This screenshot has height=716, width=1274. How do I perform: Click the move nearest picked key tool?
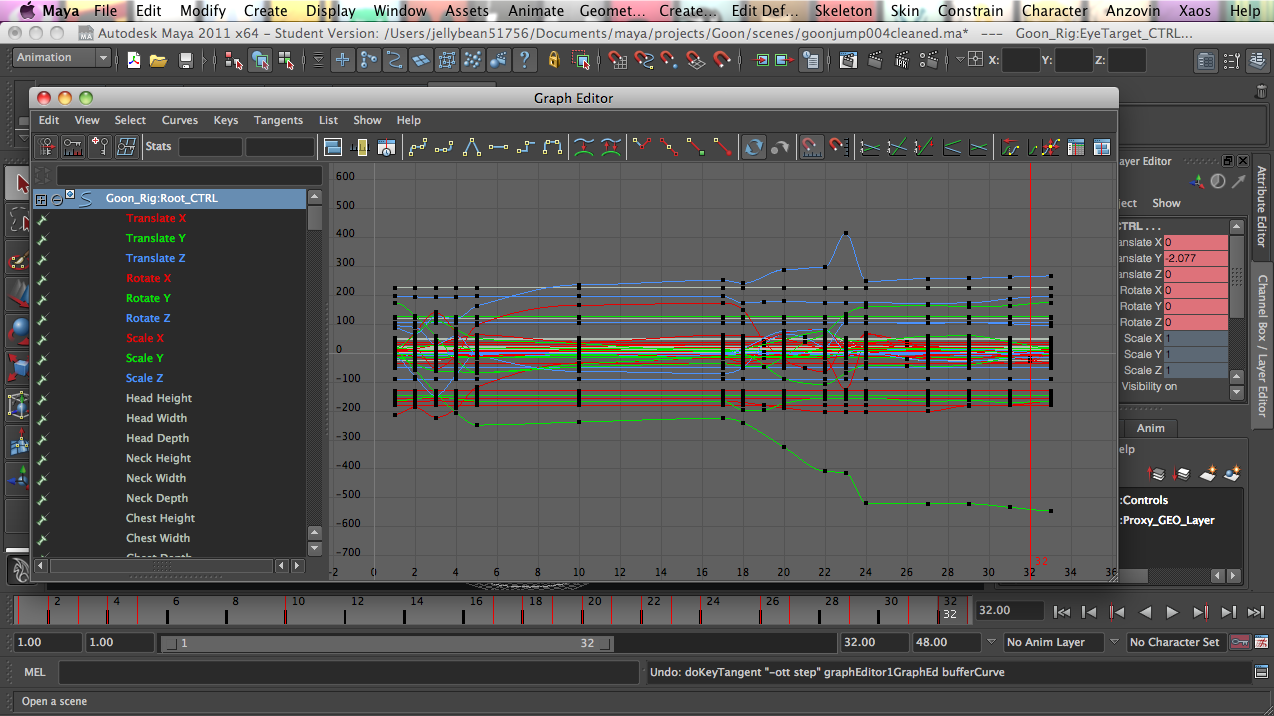pos(46,147)
